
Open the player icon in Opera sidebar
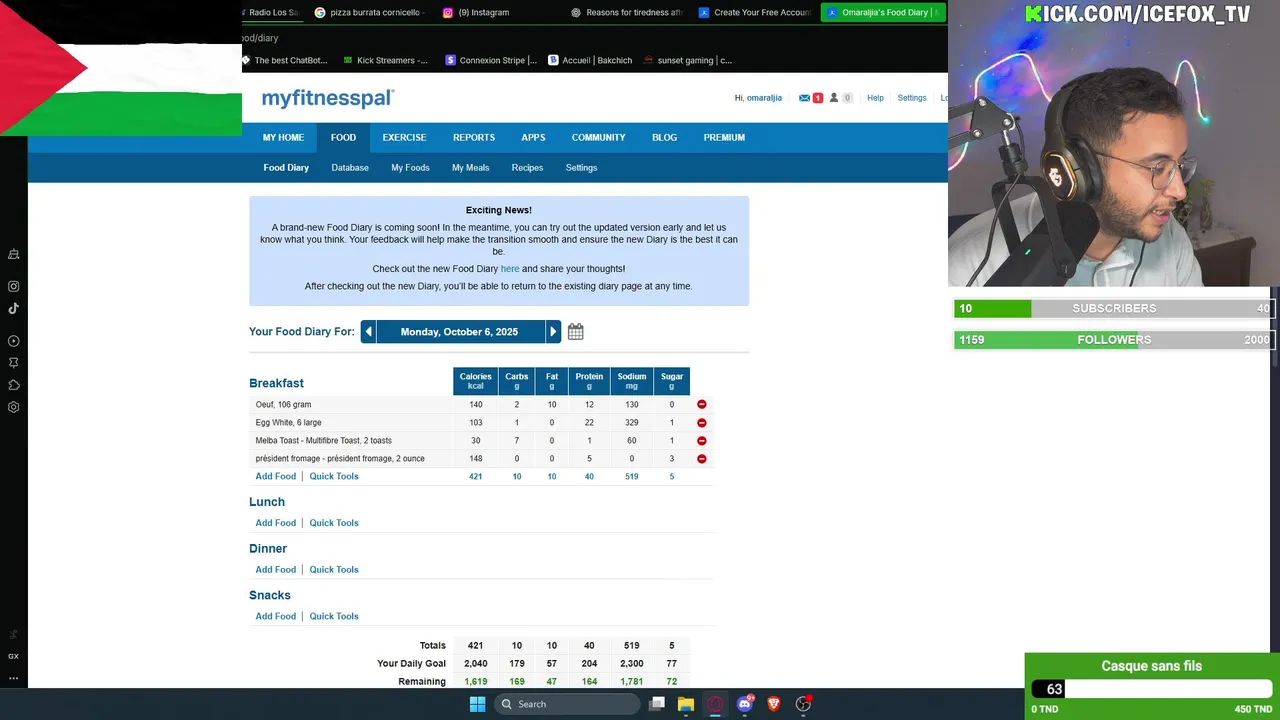[14, 341]
